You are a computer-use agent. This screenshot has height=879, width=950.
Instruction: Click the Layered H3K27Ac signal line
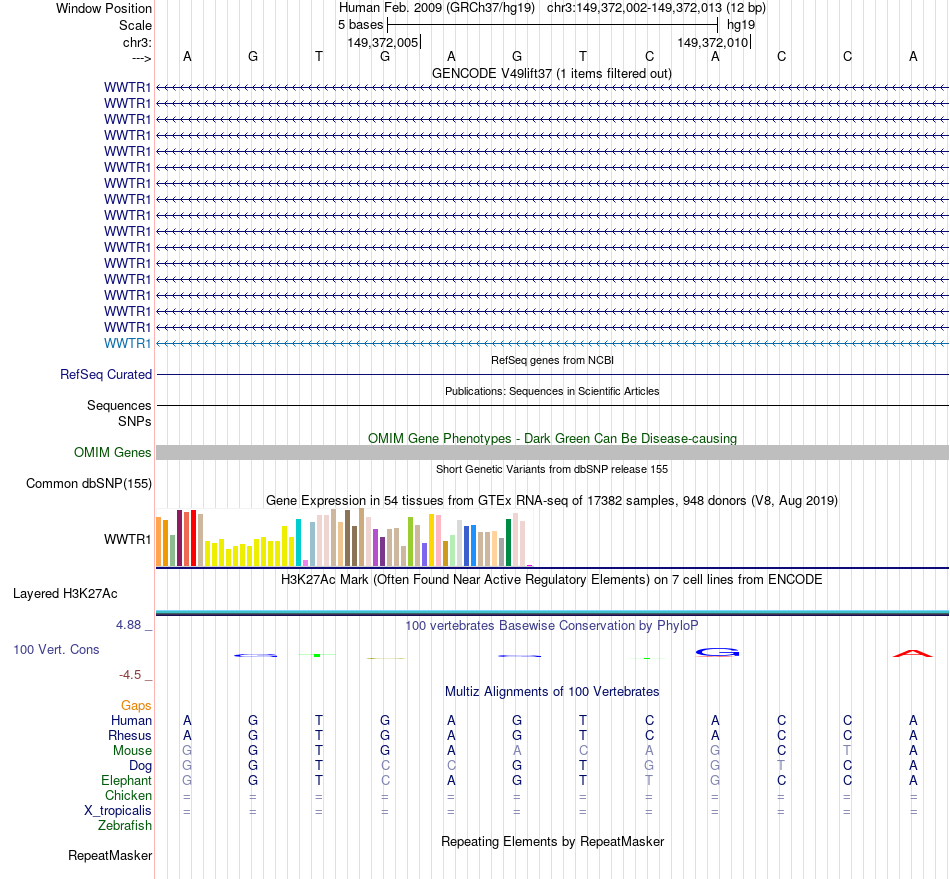[x=552, y=612]
